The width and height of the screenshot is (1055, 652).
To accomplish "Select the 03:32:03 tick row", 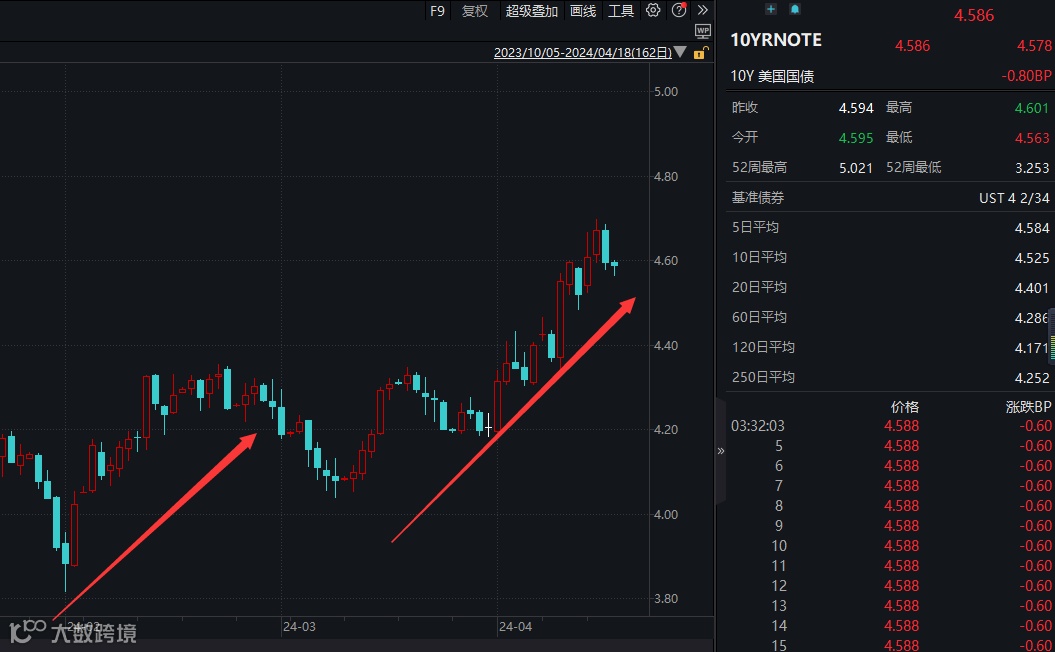I will [890, 426].
